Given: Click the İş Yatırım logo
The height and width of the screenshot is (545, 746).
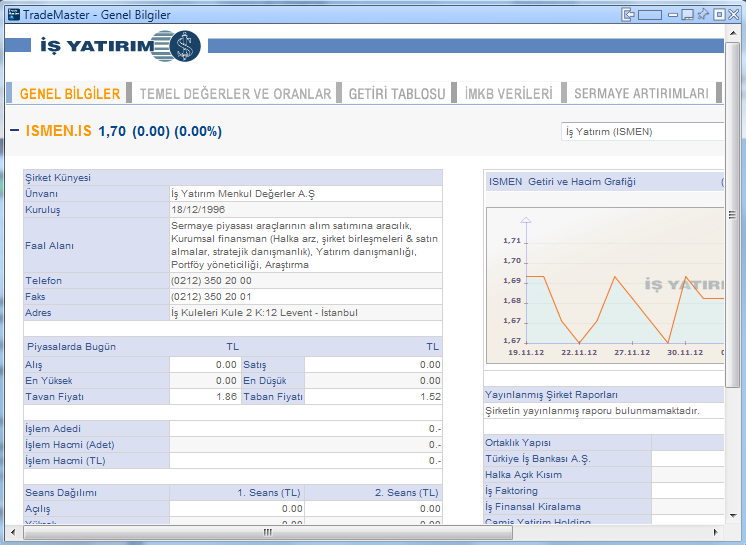Looking at the screenshot, I should (120, 46).
